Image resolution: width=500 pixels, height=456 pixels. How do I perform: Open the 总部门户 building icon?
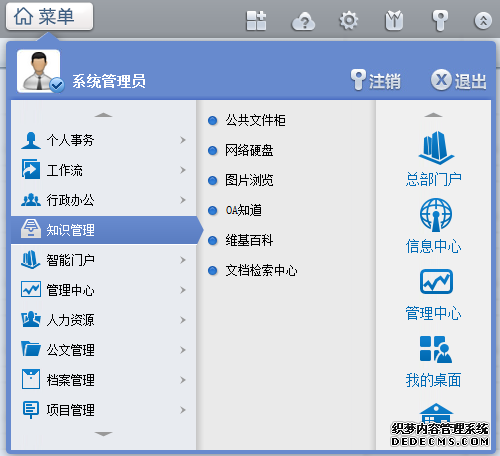[436, 148]
